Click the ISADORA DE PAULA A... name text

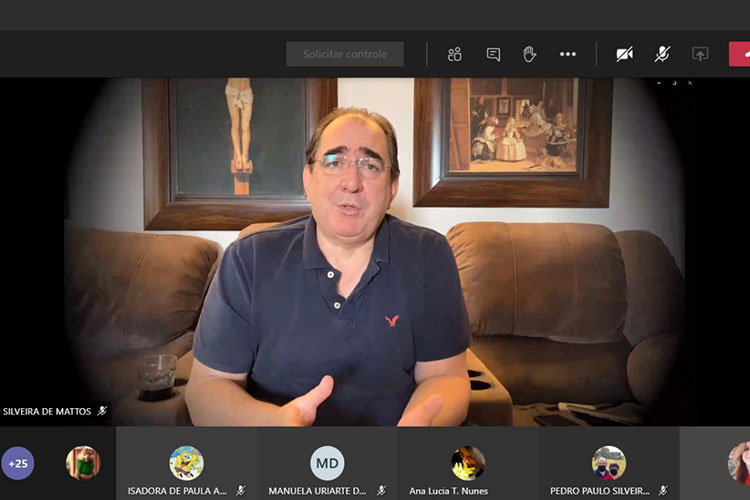(177, 491)
